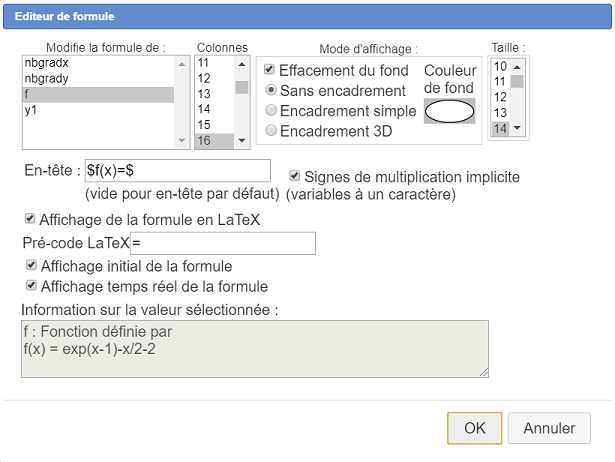Click the formula list scroll-up arrow
This screenshot has width=615, height=462.
click(x=182, y=64)
